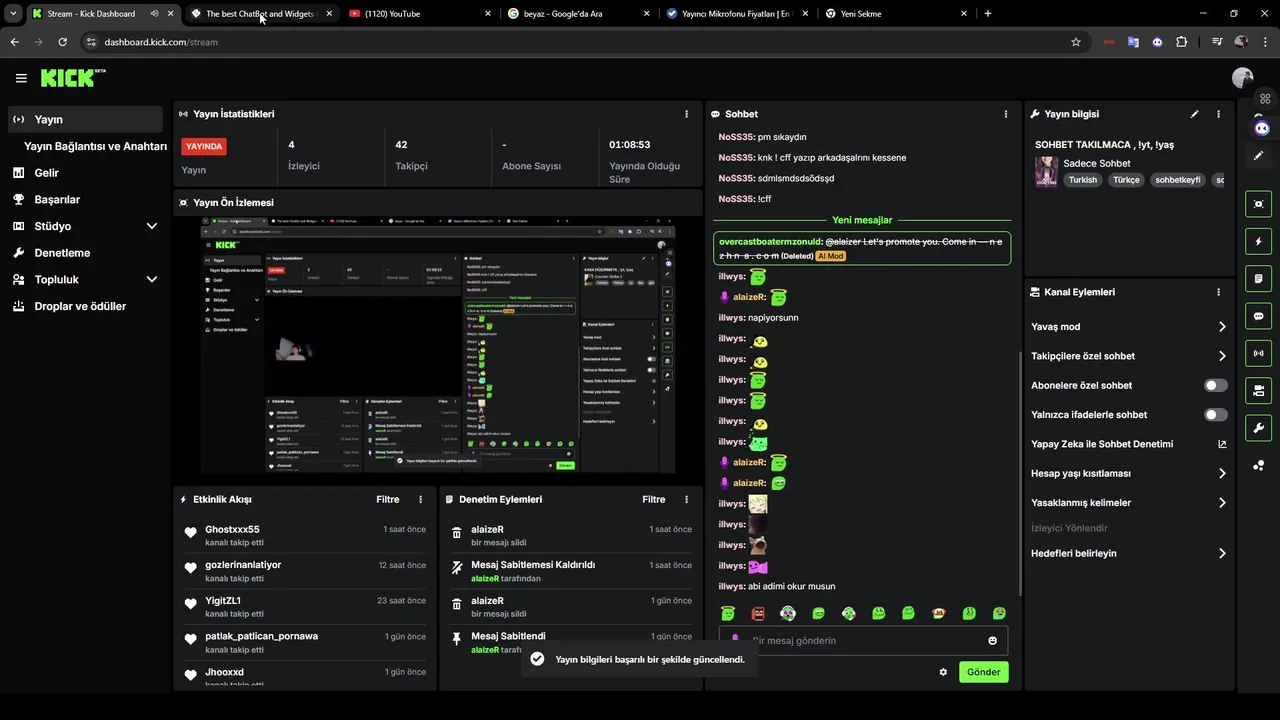Open the browser extensions puzzle icon
The width and height of the screenshot is (1280, 720).
click(1182, 42)
